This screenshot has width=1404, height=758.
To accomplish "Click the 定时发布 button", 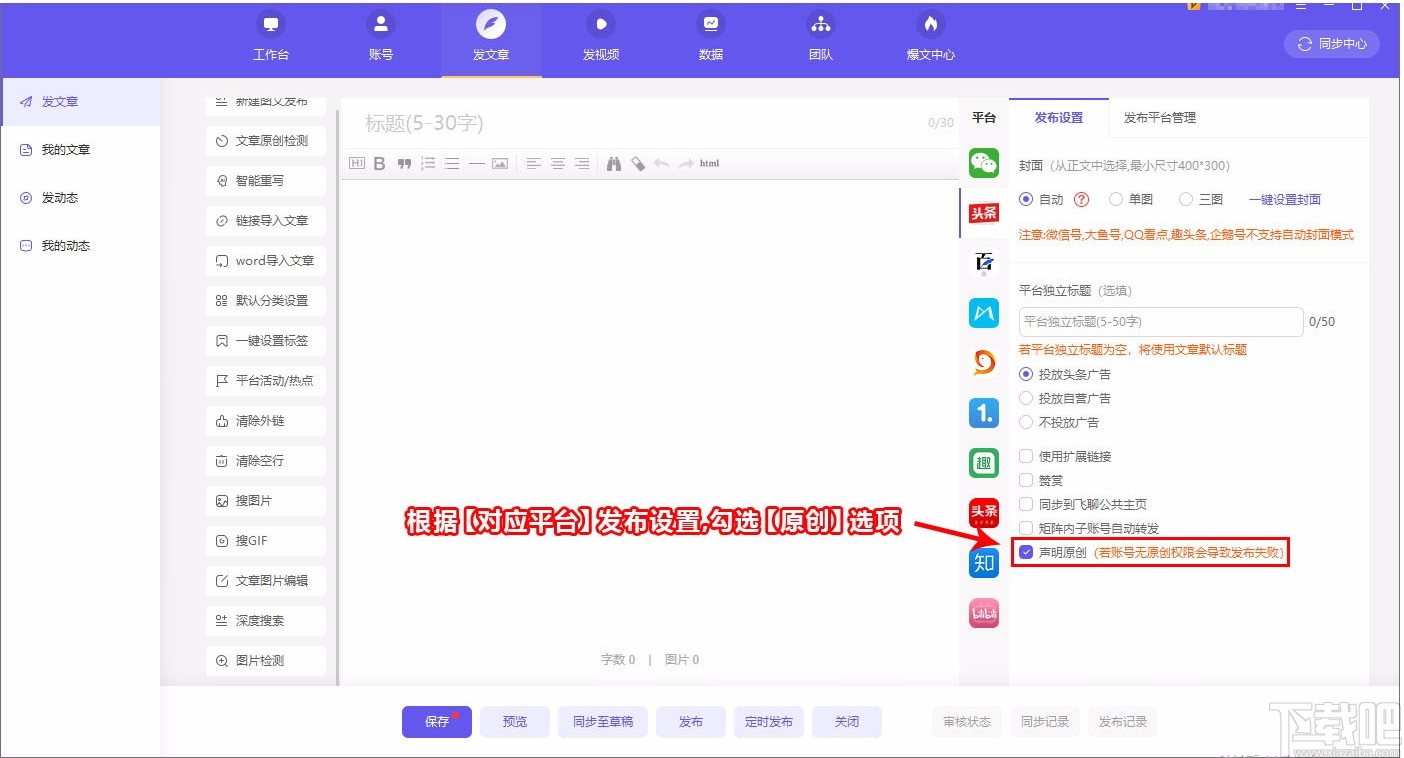I will 768,721.
